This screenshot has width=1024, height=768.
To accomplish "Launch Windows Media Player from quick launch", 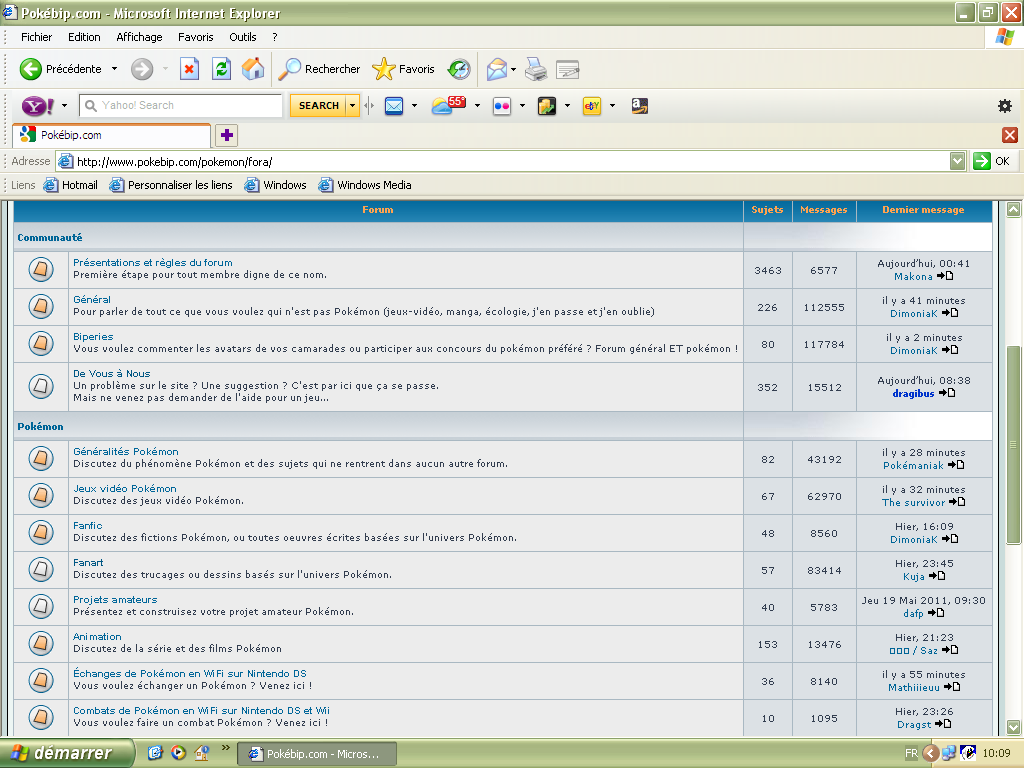I will coord(178,753).
